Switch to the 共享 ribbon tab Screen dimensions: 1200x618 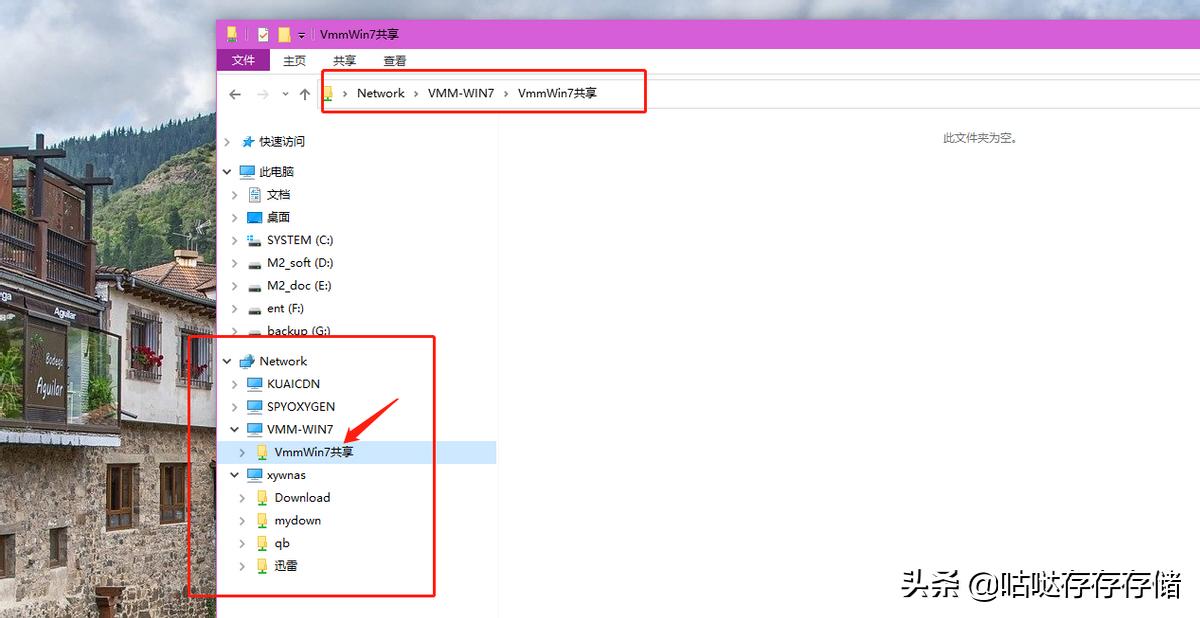(344, 60)
